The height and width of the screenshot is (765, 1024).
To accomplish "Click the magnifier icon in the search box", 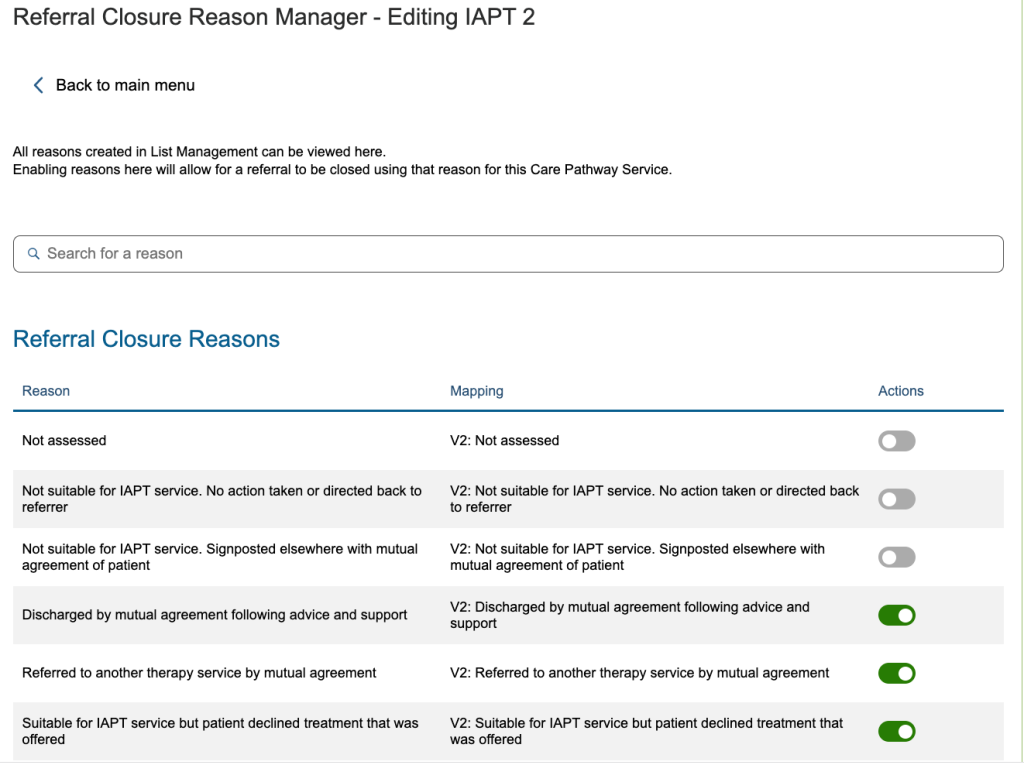I will [x=33, y=254].
